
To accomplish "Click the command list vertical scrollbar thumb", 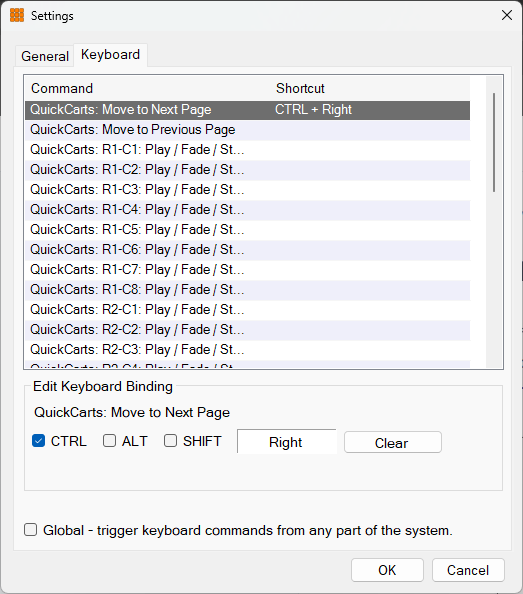I will tap(494, 142).
